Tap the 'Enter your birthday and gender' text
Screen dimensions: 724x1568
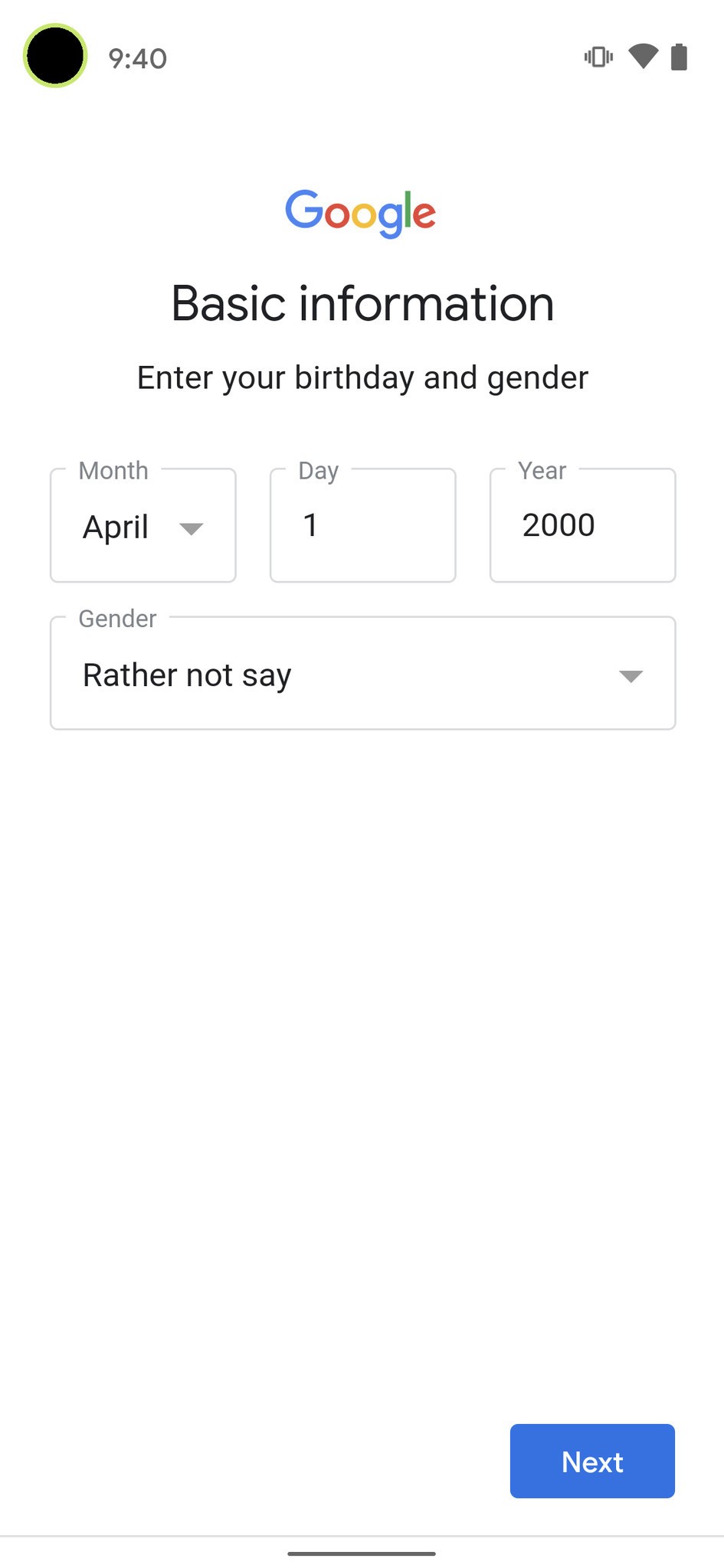[x=362, y=377]
